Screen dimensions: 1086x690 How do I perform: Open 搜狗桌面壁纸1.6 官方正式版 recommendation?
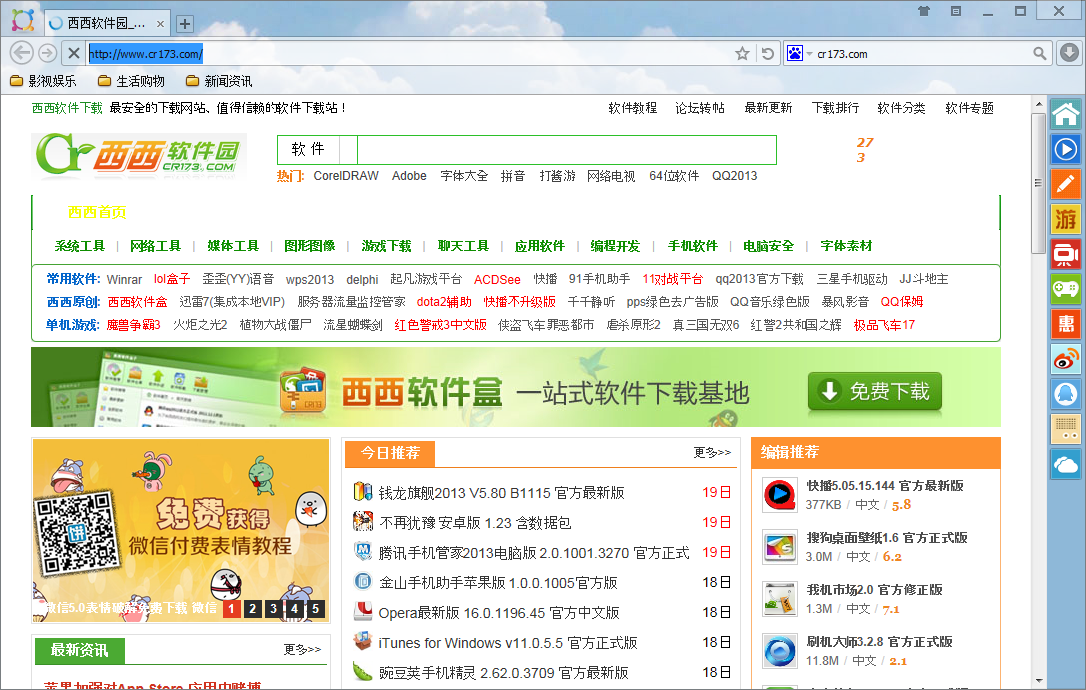(887, 538)
